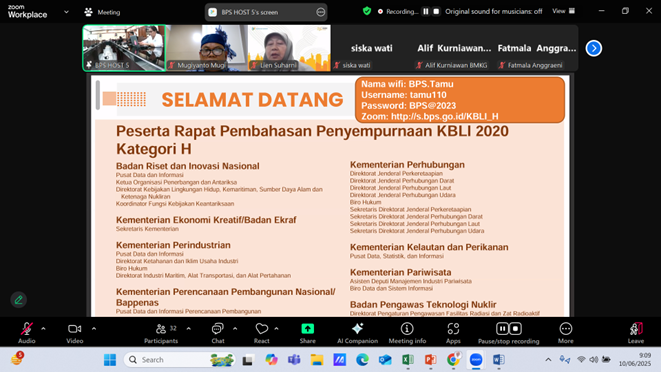This screenshot has height=372, width=661.
Task: Expand chat options caret
Action: 235,329
